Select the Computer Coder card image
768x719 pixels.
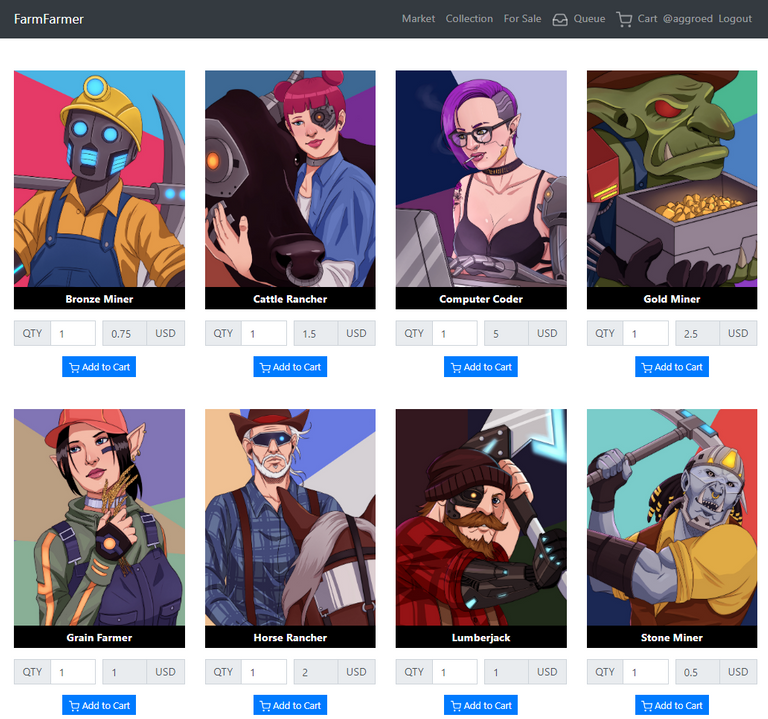coord(481,179)
